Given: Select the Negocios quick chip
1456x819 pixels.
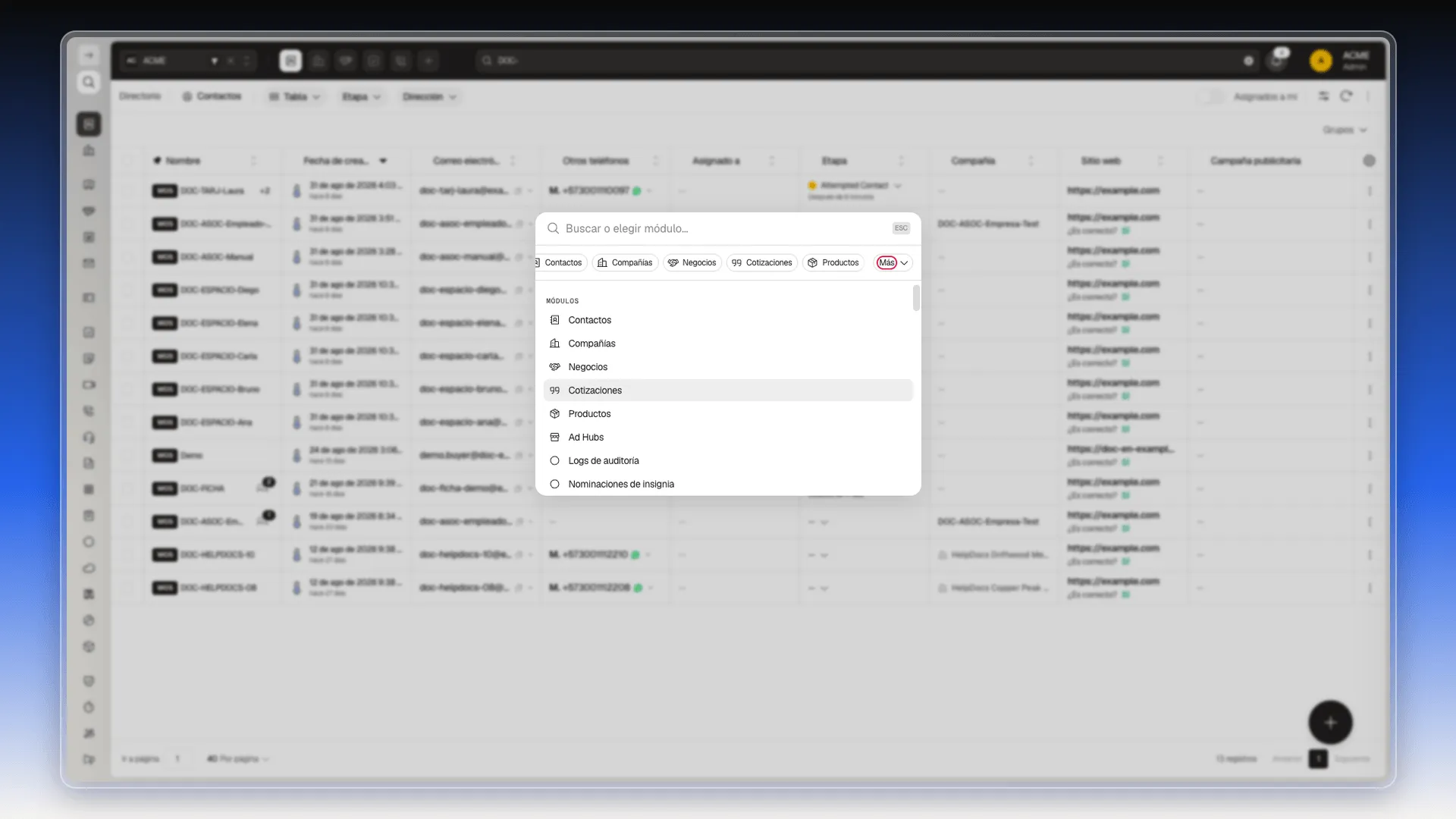Looking at the screenshot, I should [x=692, y=262].
